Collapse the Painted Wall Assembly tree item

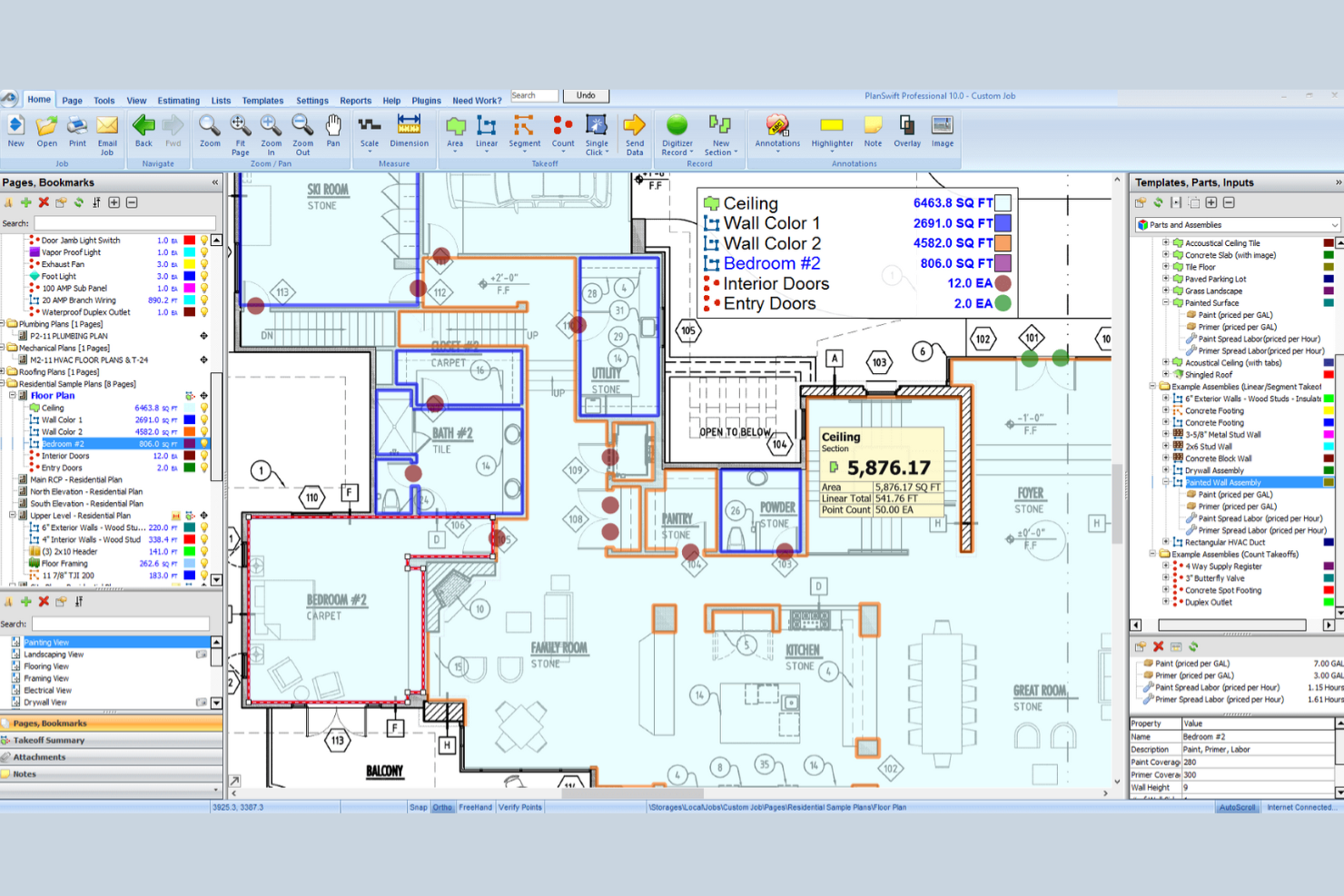pyautogui.click(x=1167, y=482)
